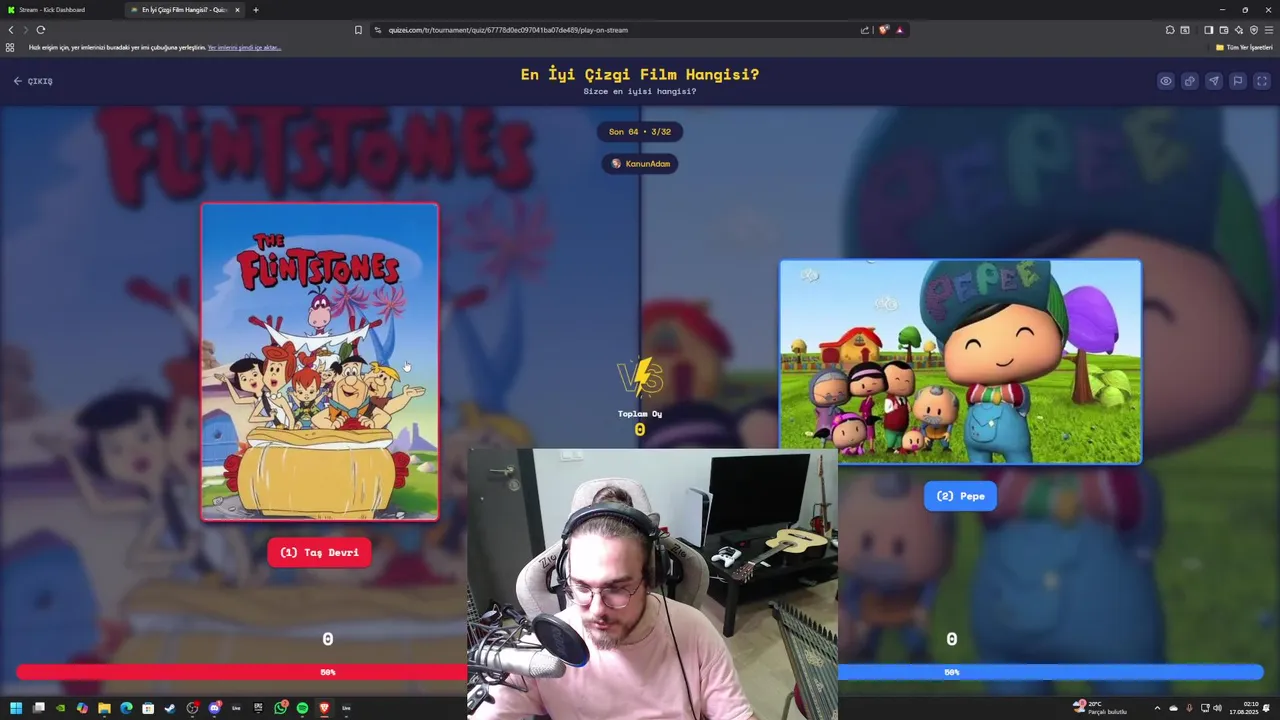Vote for (2) Pepe button
Image resolution: width=1280 pixels, height=720 pixels.
click(960, 496)
